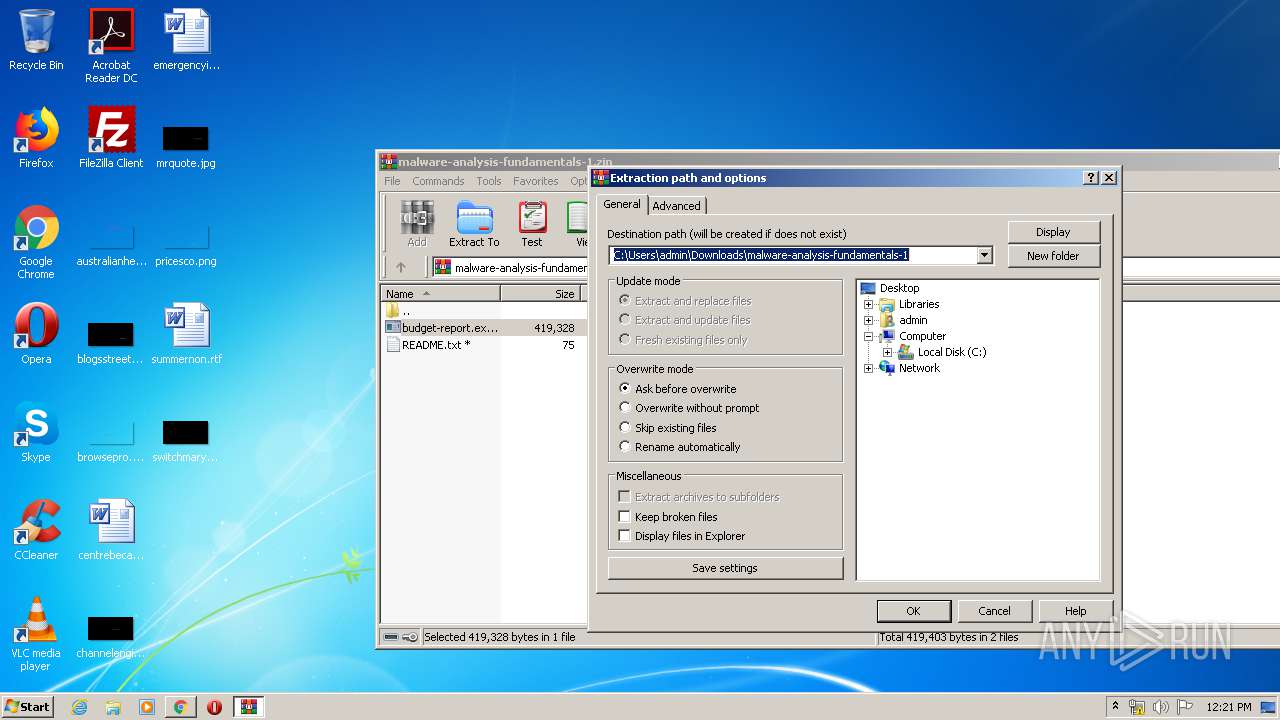Open the WinRAR File menu
This screenshot has height=720, width=1280.
point(392,181)
